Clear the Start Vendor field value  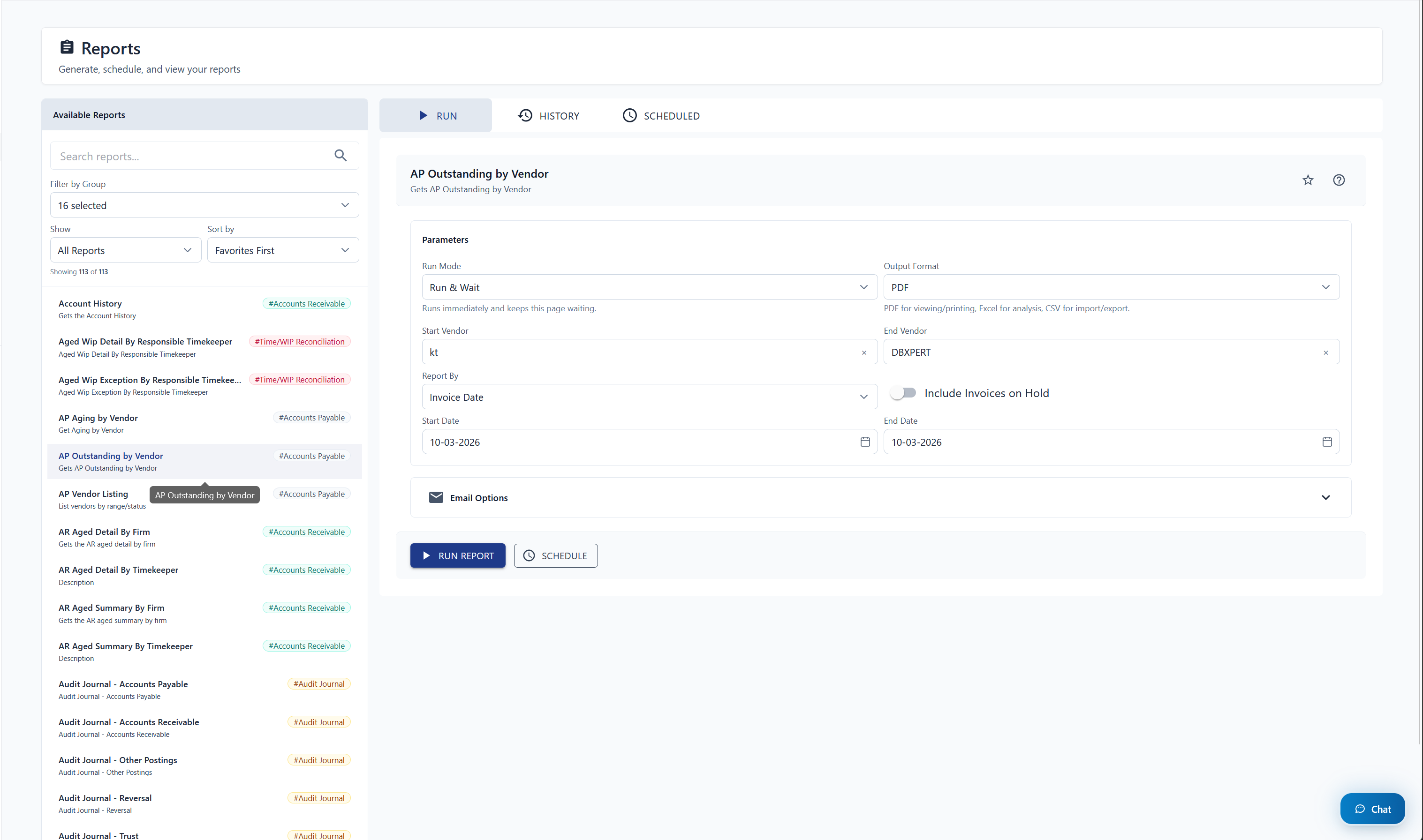(x=864, y=352)
